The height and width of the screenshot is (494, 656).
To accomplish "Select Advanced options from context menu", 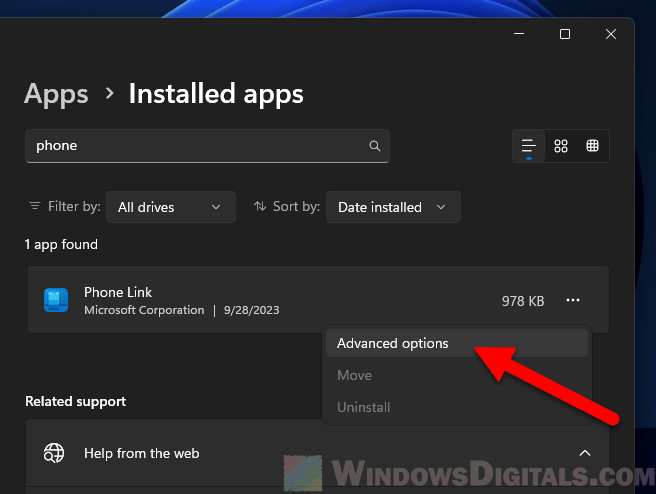I will 457,343.
